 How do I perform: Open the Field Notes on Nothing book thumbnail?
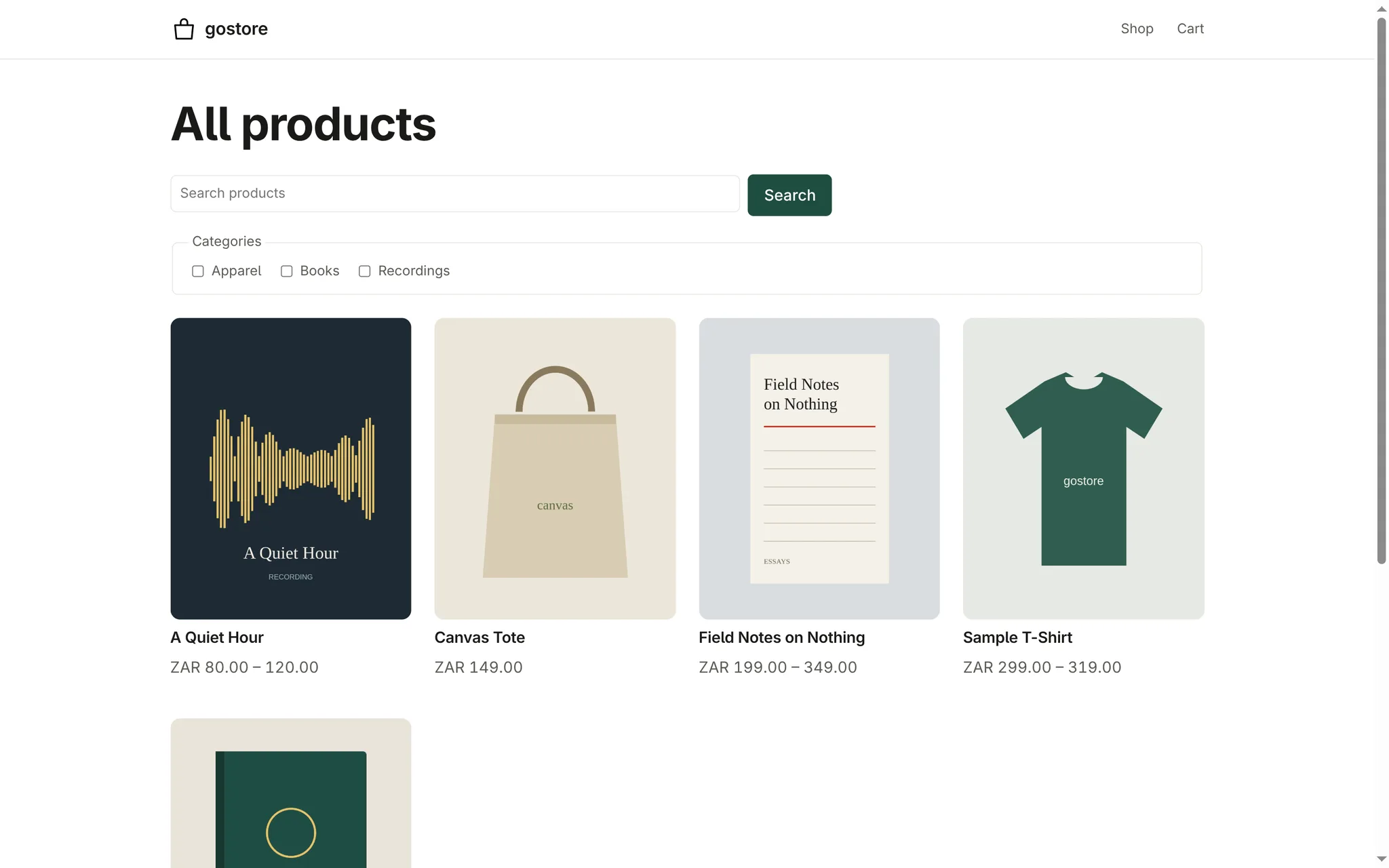pos(819,469)
